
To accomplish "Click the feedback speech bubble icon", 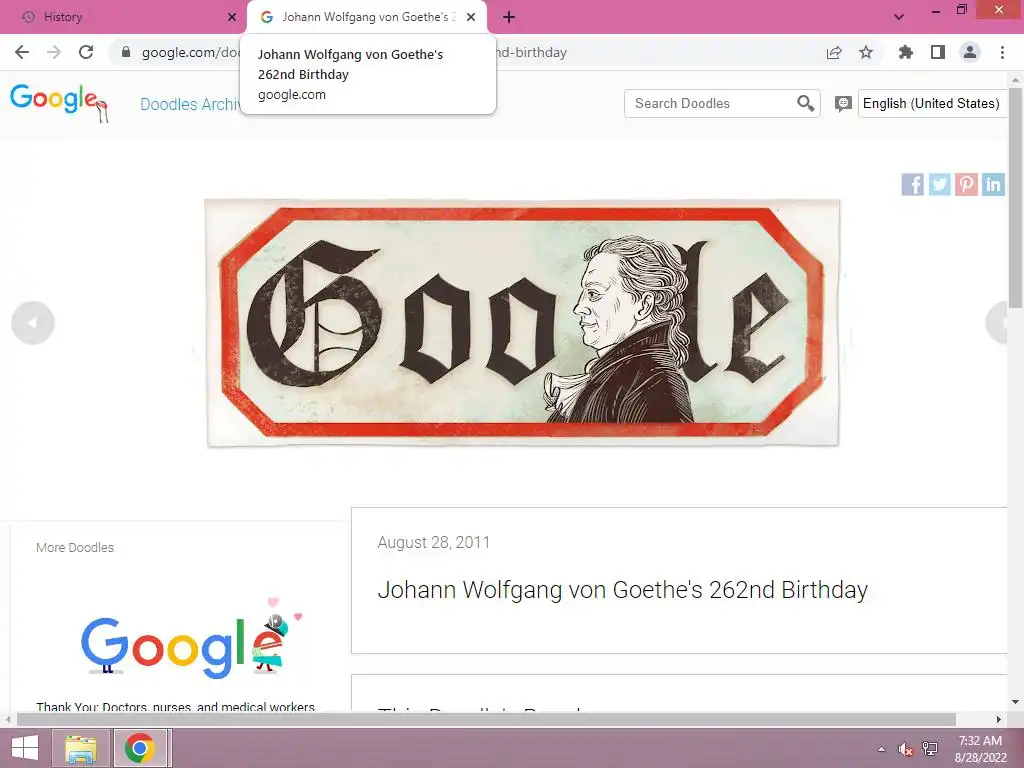I will coord(843,104).
